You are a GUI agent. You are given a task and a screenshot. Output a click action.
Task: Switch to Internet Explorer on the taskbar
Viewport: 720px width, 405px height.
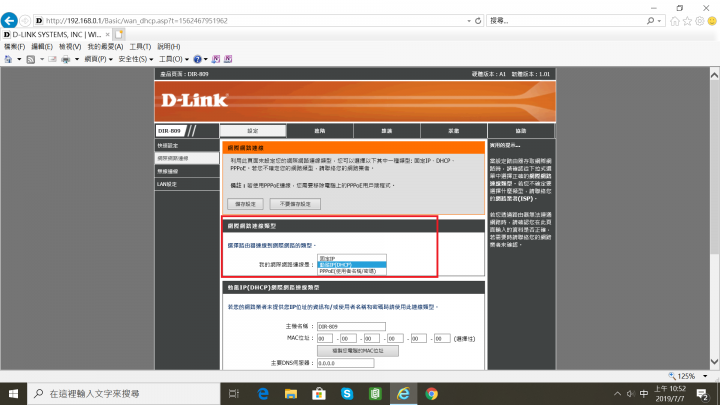403,394
